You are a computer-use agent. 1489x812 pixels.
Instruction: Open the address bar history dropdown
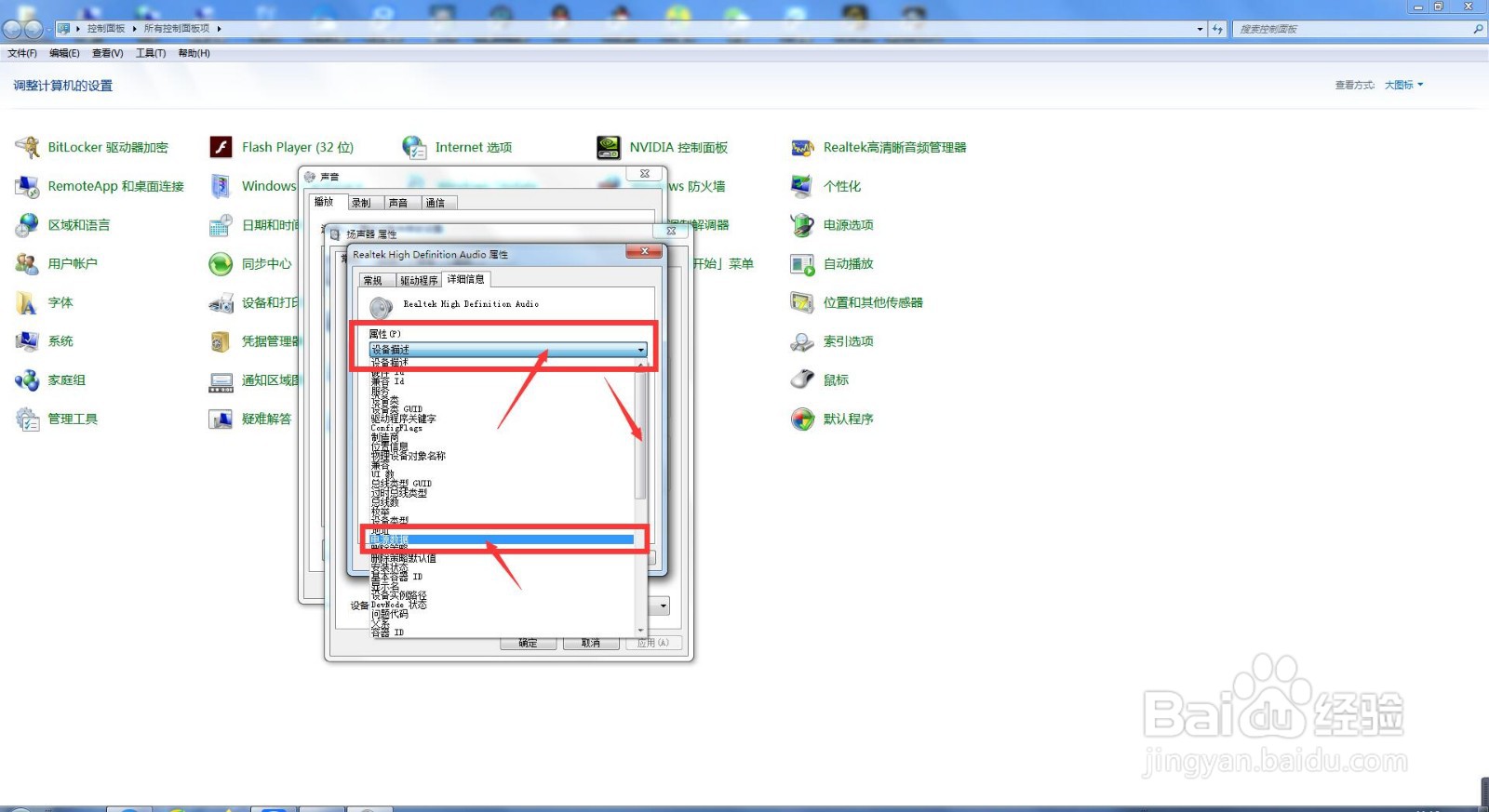[x=1200, y=29]
